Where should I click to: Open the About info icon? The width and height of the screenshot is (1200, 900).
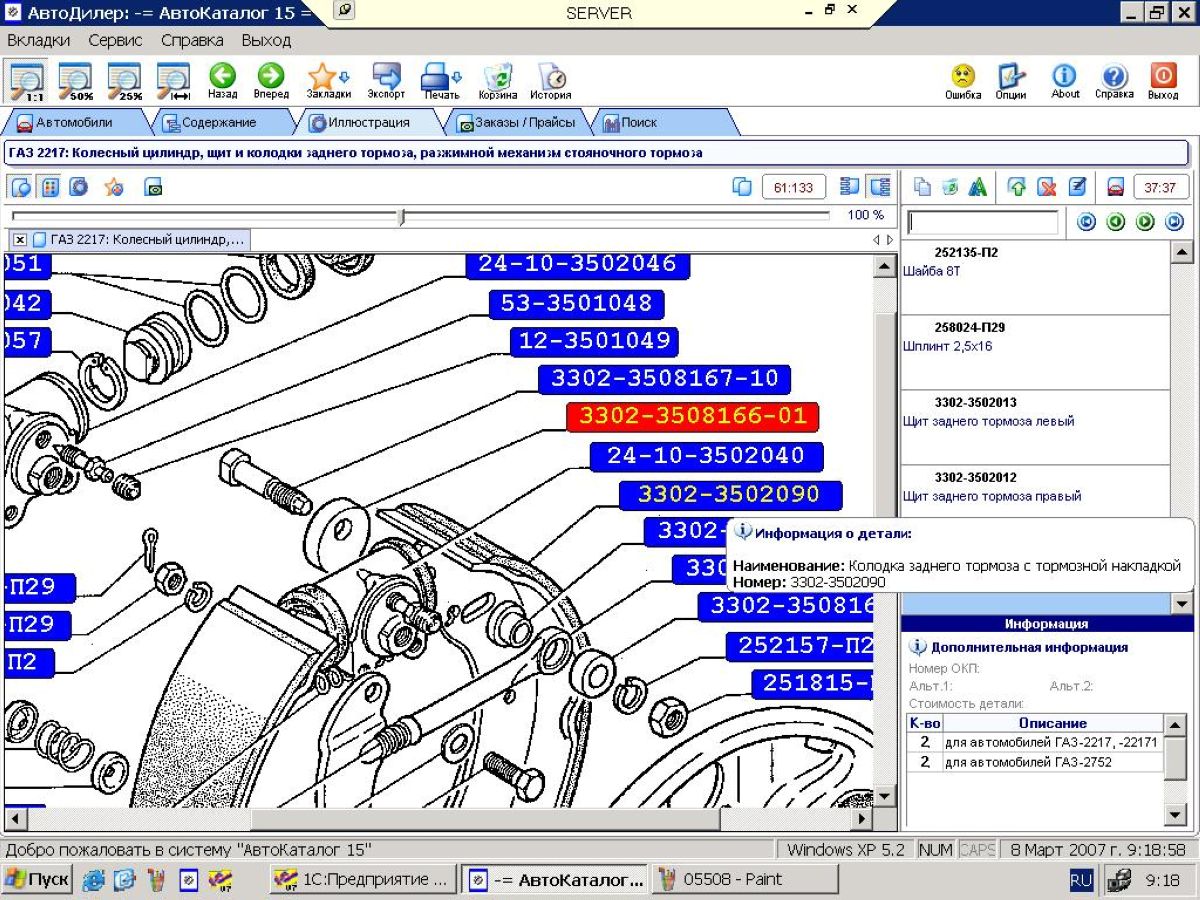point(1065,81)
